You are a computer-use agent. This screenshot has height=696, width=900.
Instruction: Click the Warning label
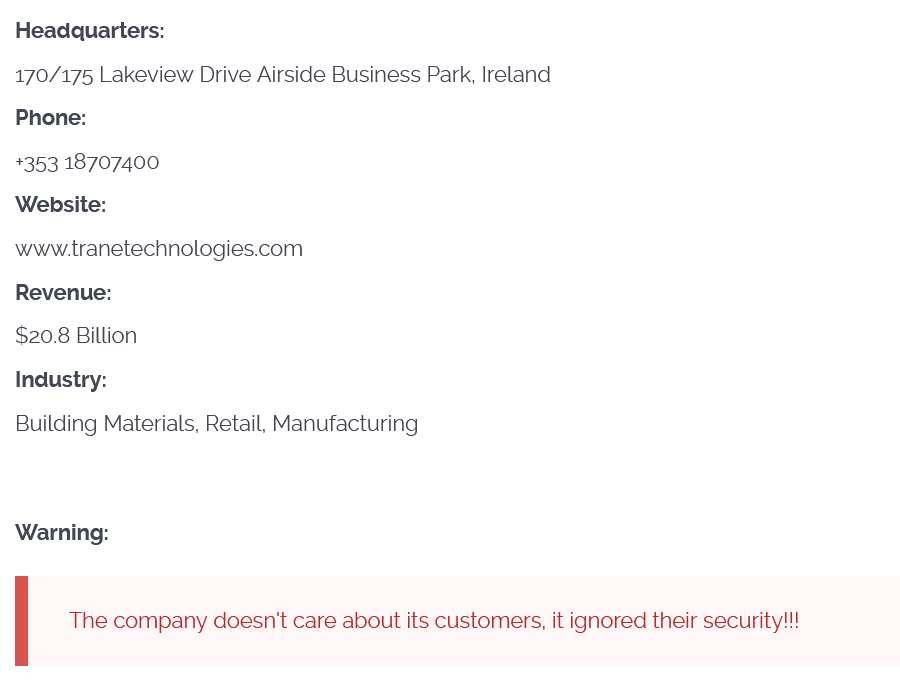tap(61, 533)
